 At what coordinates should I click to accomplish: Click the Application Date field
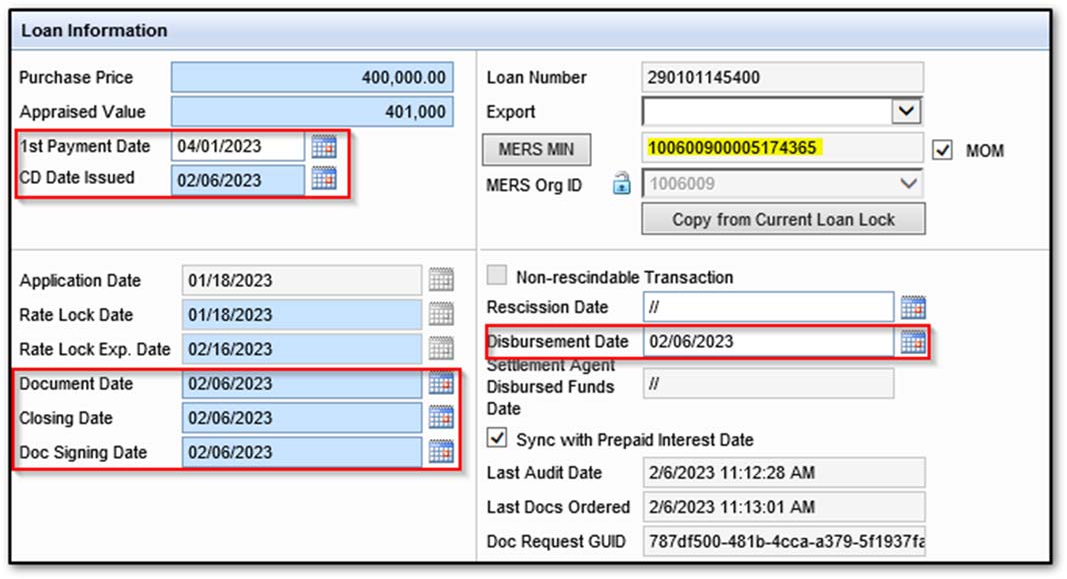(x=301, y=280)
